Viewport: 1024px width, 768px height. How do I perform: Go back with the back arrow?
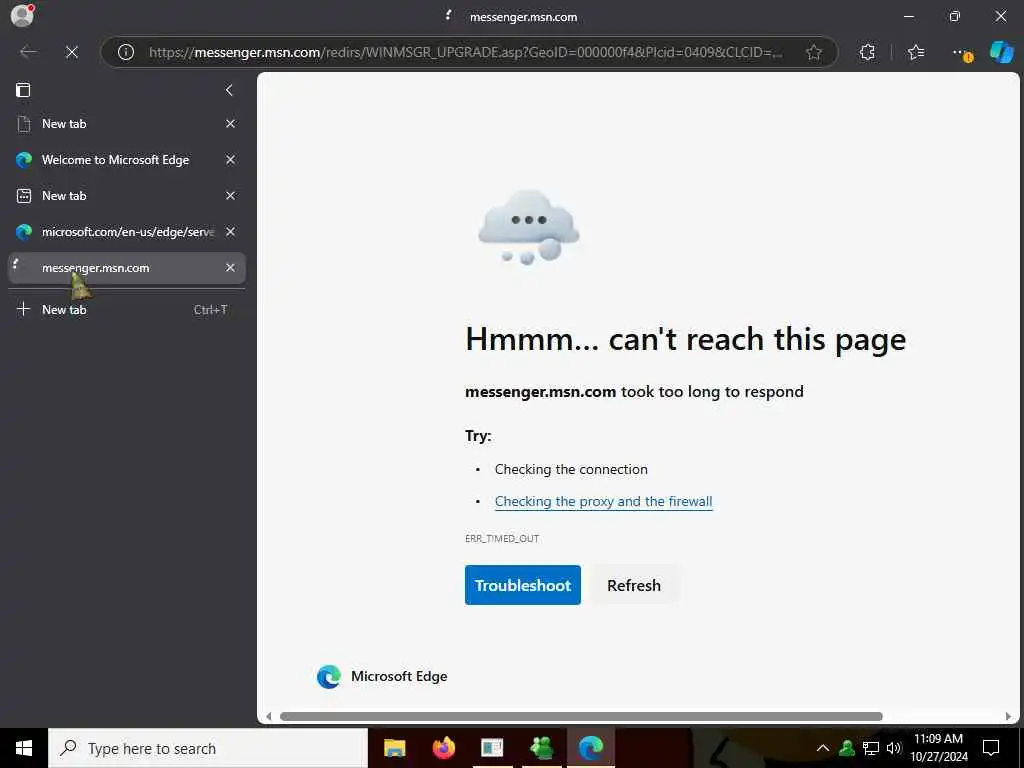[28, 52]
